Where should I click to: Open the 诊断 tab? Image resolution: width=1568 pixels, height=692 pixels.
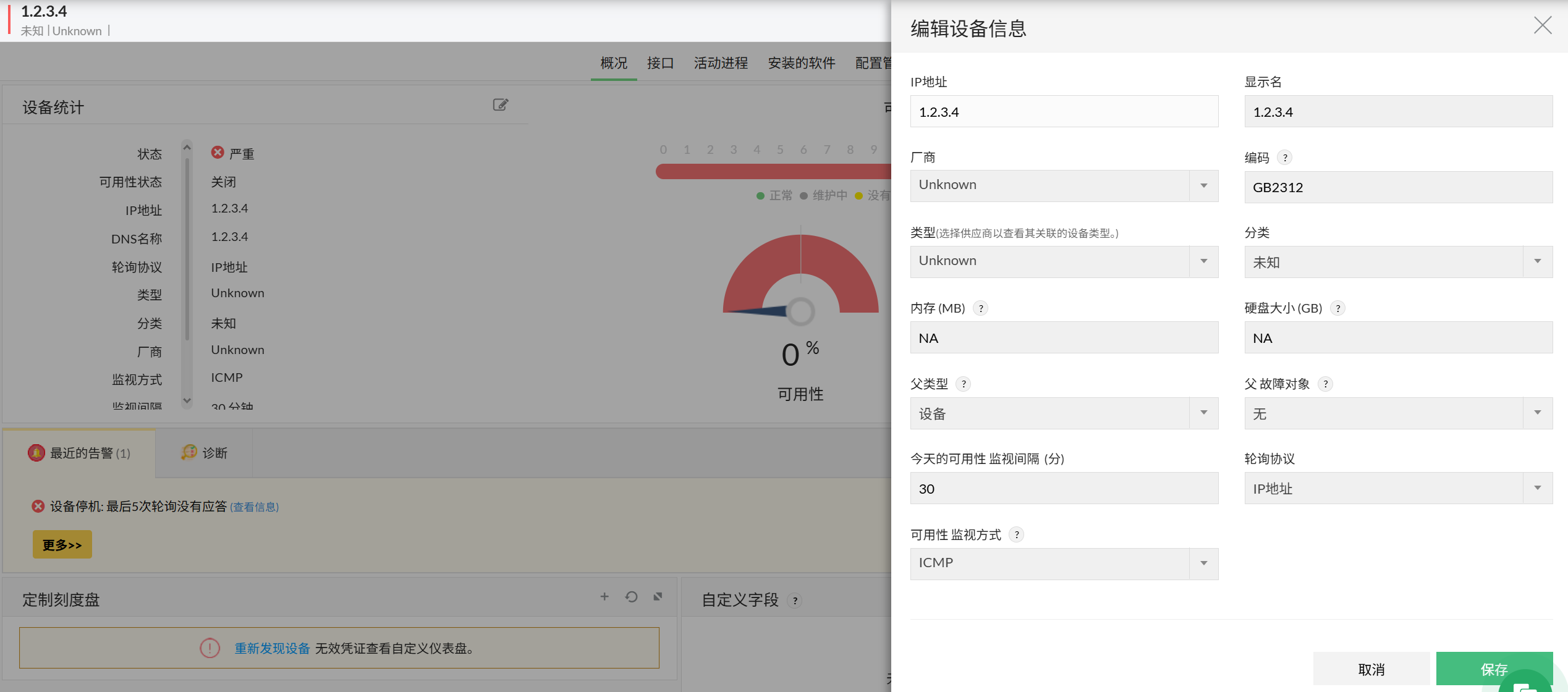(x=204, y=453)
